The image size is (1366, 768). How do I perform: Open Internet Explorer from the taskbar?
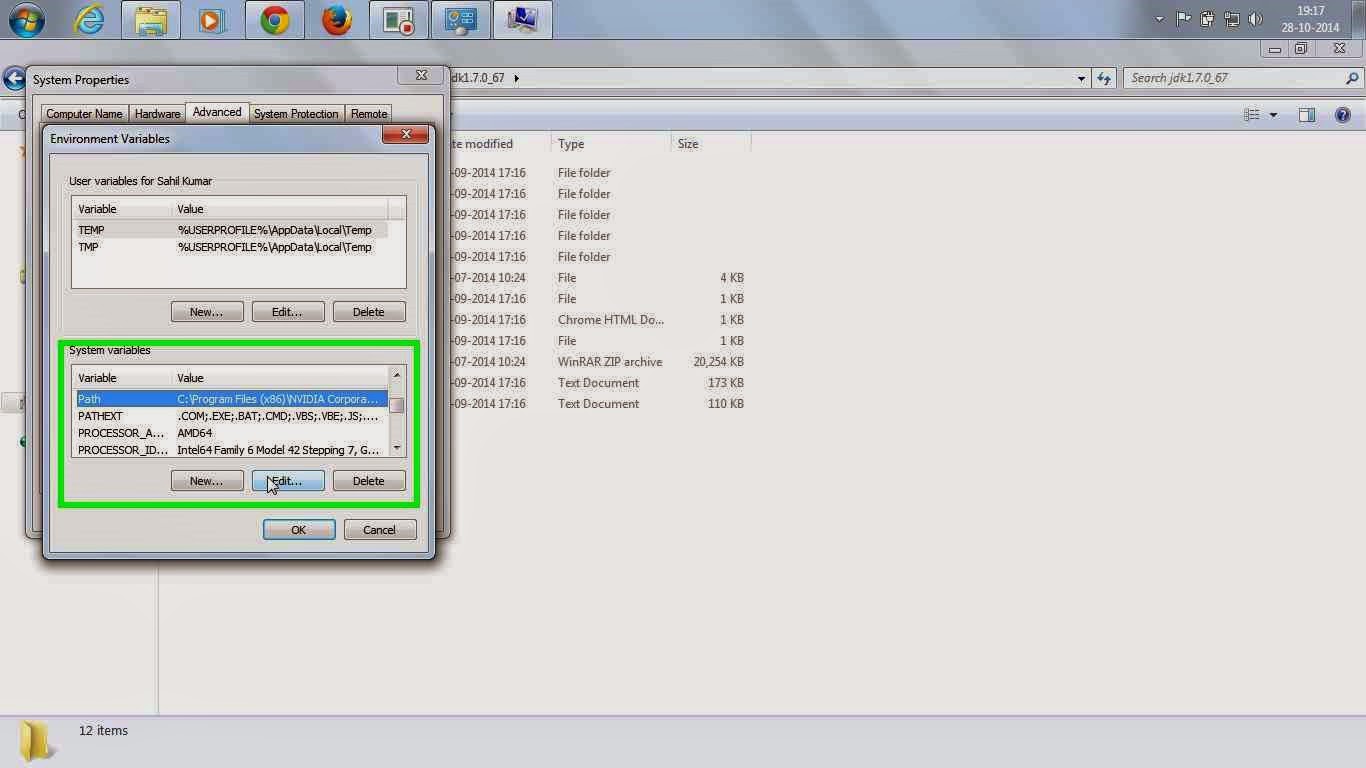point(89,19)
